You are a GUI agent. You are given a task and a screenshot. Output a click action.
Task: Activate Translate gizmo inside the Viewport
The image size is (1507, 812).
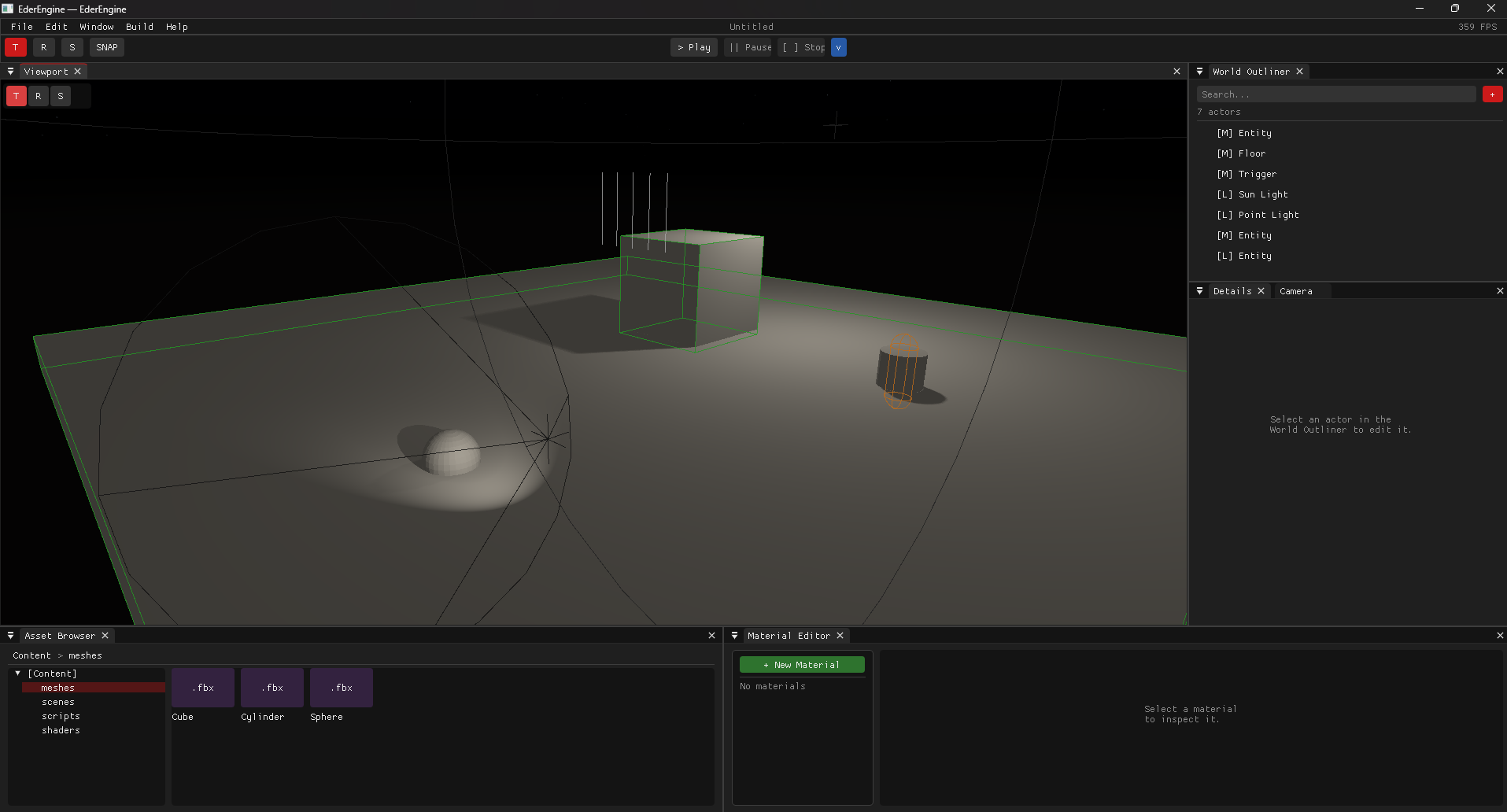click(x=17, y=96)
